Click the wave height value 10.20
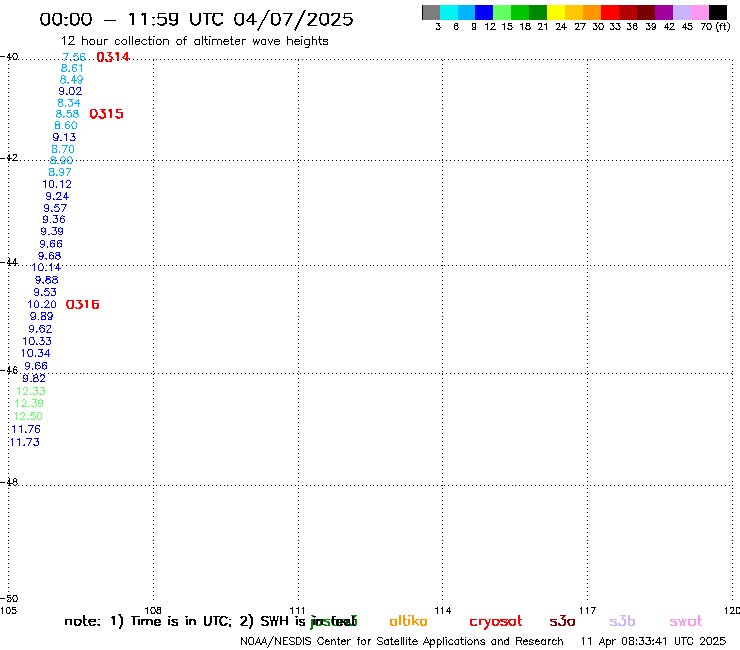Viewport: 740px width, 650px height. [42, 304]
